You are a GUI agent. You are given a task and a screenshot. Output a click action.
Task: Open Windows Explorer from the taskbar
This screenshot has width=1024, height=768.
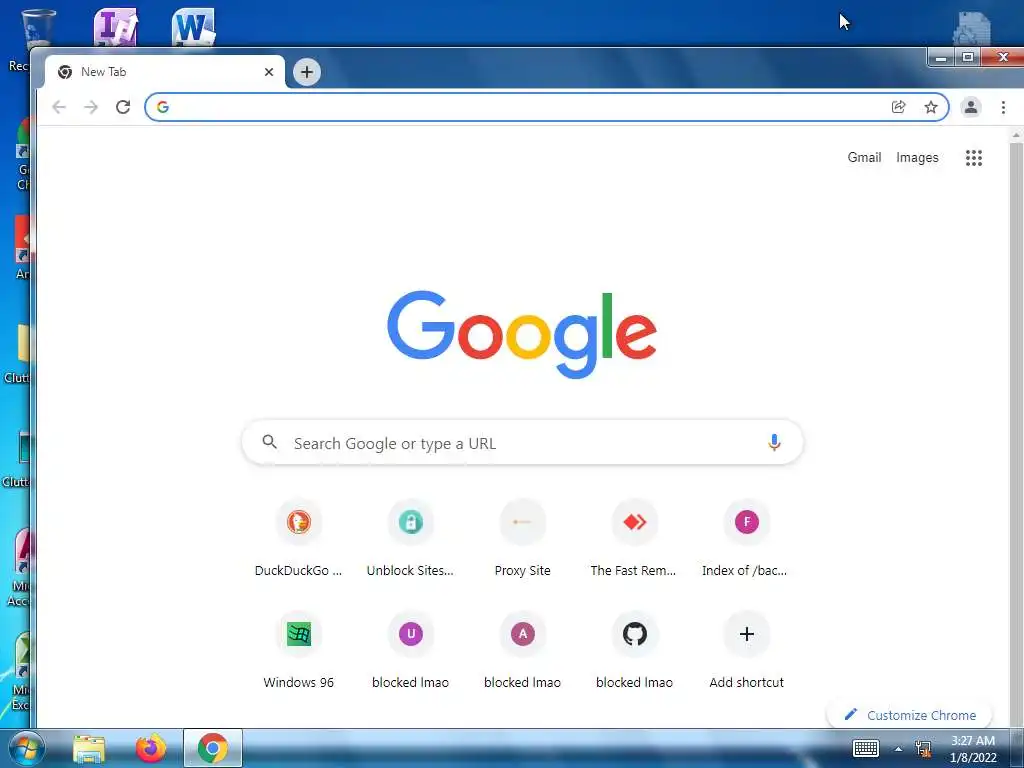tap(89, 748)
